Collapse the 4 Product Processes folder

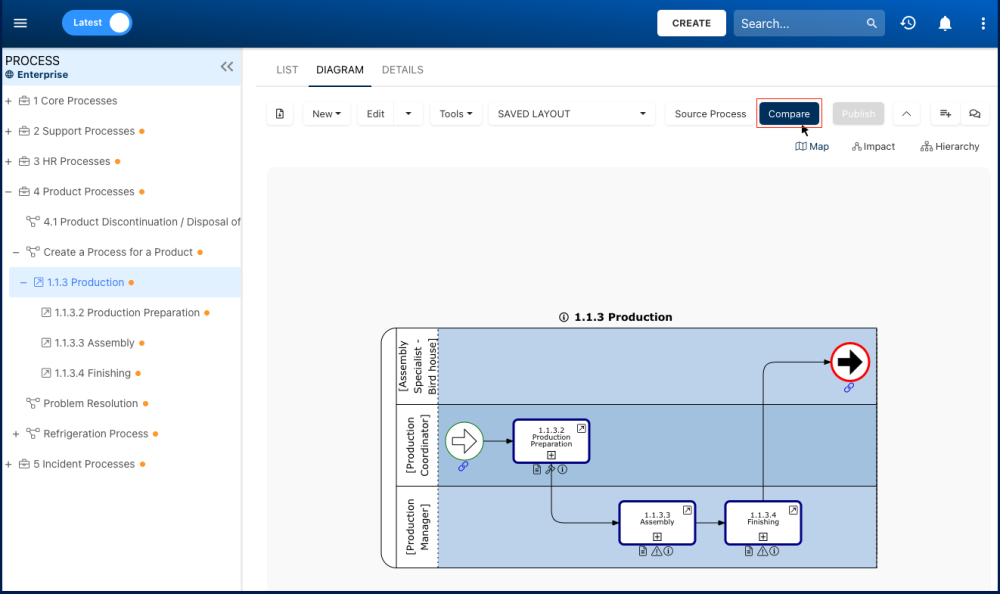tap(8, 191)
